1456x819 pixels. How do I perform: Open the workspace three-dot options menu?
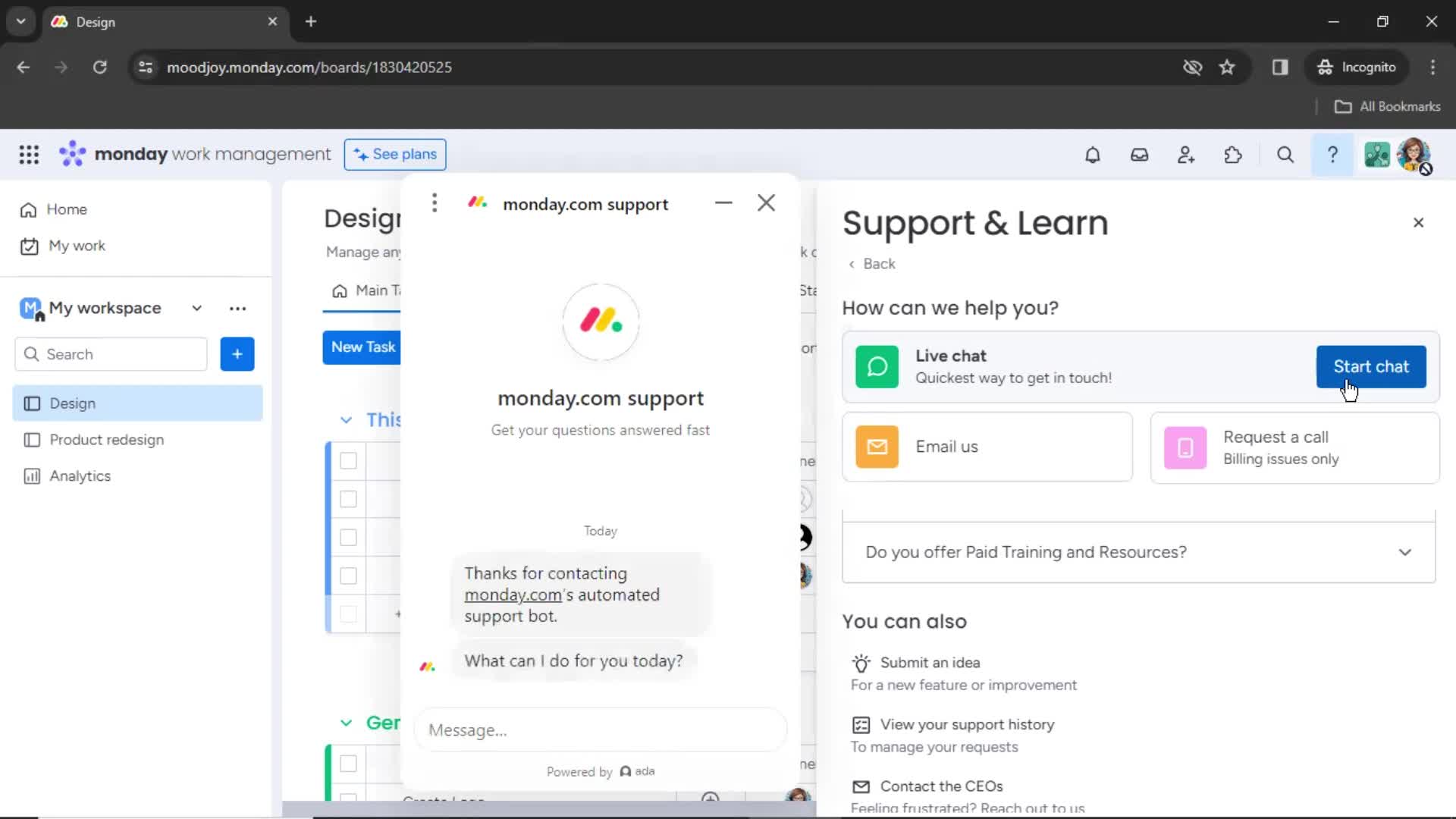[x=237, y=309]
